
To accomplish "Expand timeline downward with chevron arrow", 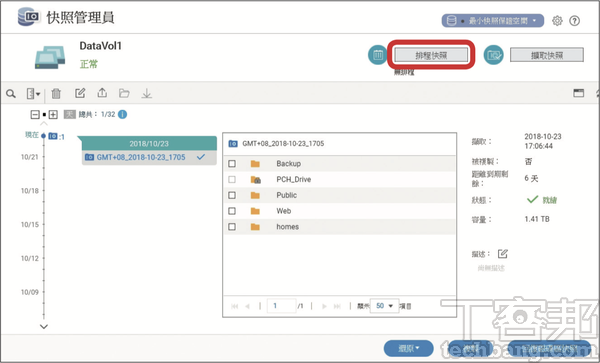I will [x=44, y=327].
